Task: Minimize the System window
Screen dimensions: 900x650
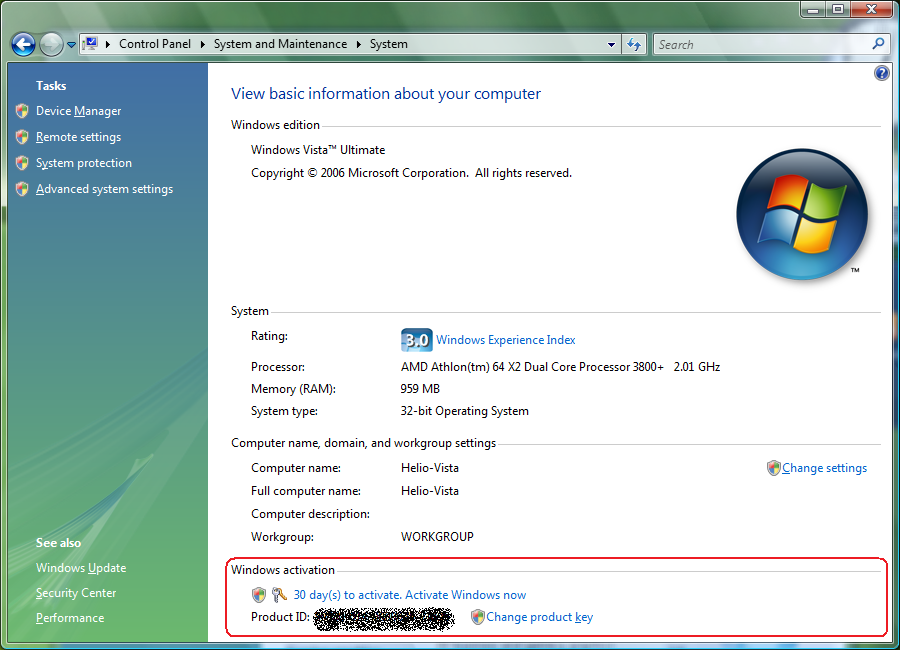Action: 812,9
